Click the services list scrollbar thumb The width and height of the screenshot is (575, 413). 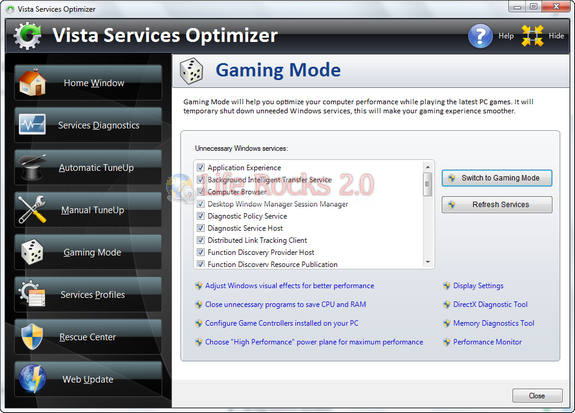coord(428,184)
